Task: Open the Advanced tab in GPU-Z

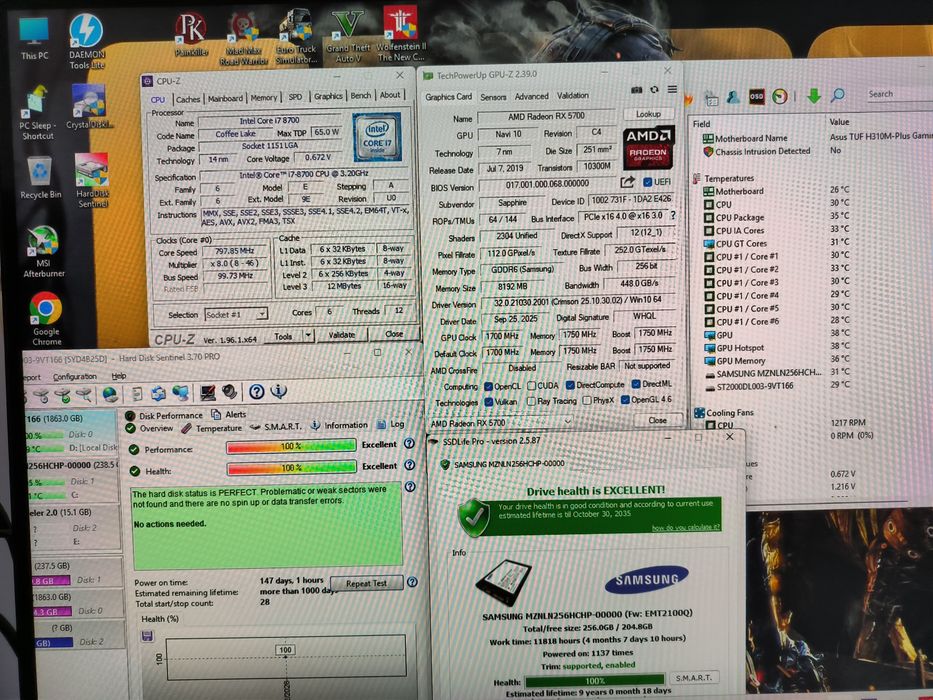Action: click(x=531, y=96)
